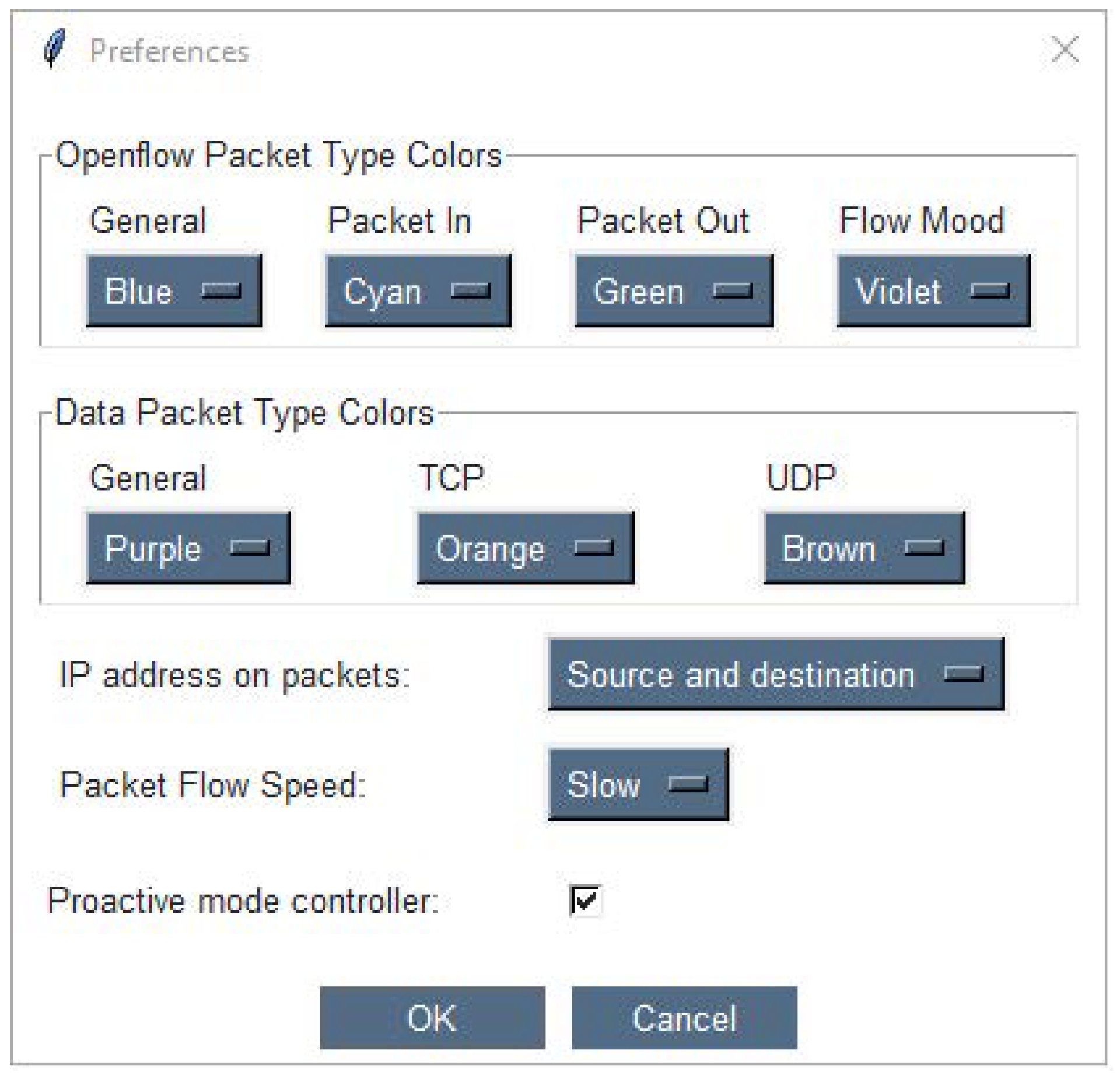Uncheck the Proactive mode controller checkbox

585,901
